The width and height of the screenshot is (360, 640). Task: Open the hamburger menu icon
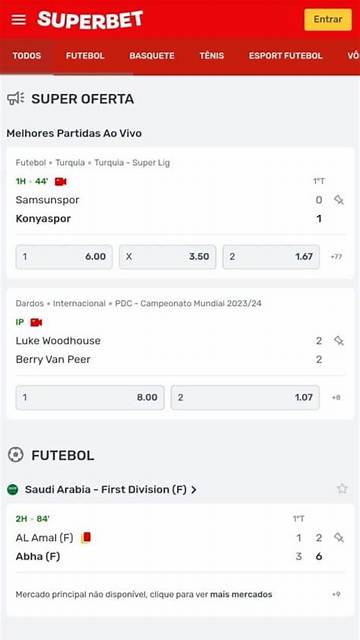(x=19, y=20)
